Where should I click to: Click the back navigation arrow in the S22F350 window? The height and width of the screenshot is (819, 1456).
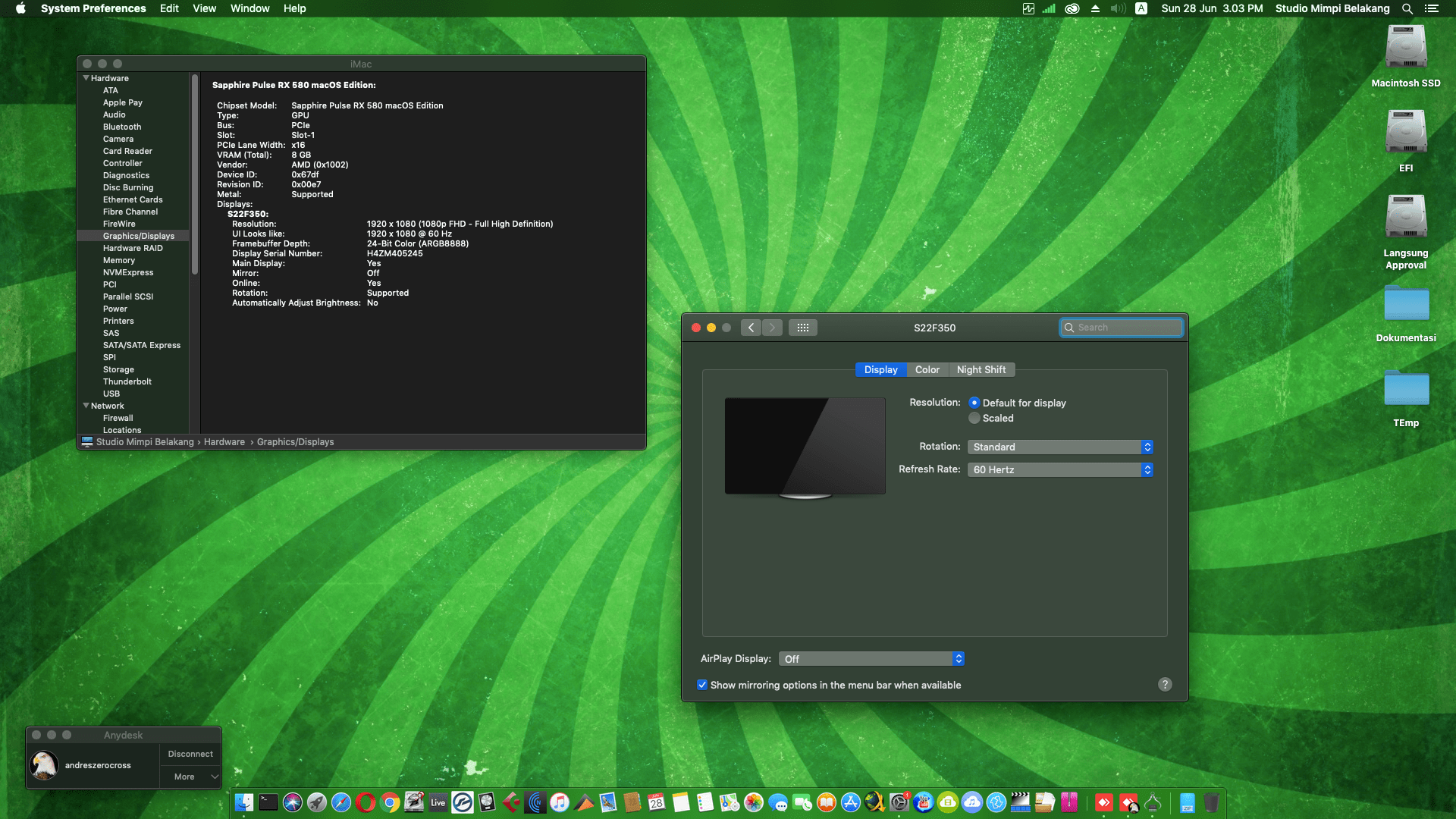coord(751,328)
